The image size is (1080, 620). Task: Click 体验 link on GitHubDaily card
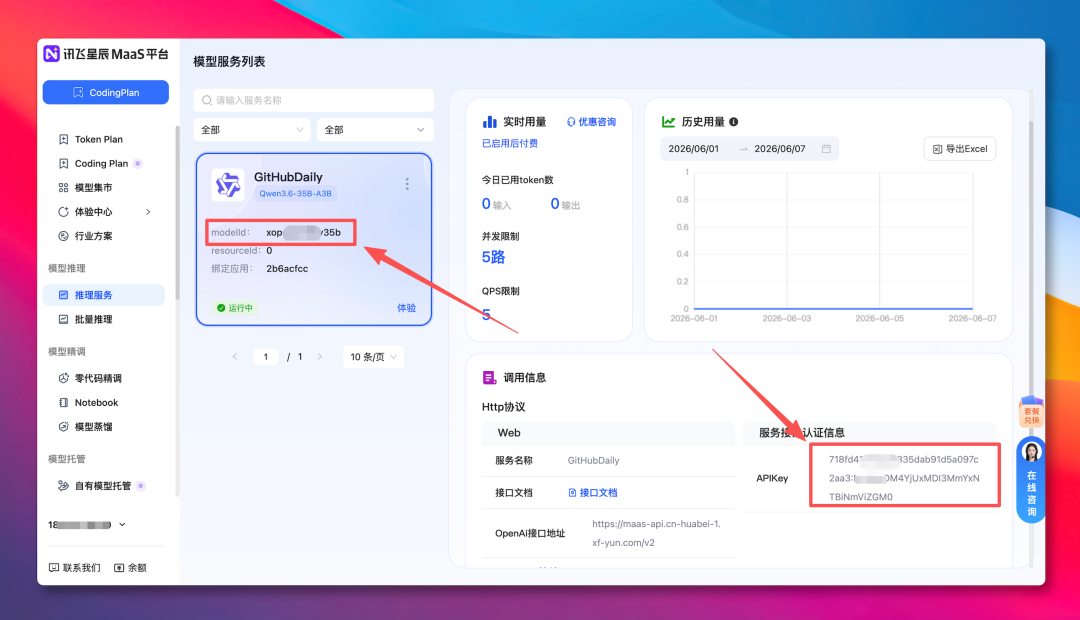pos(406,308)
